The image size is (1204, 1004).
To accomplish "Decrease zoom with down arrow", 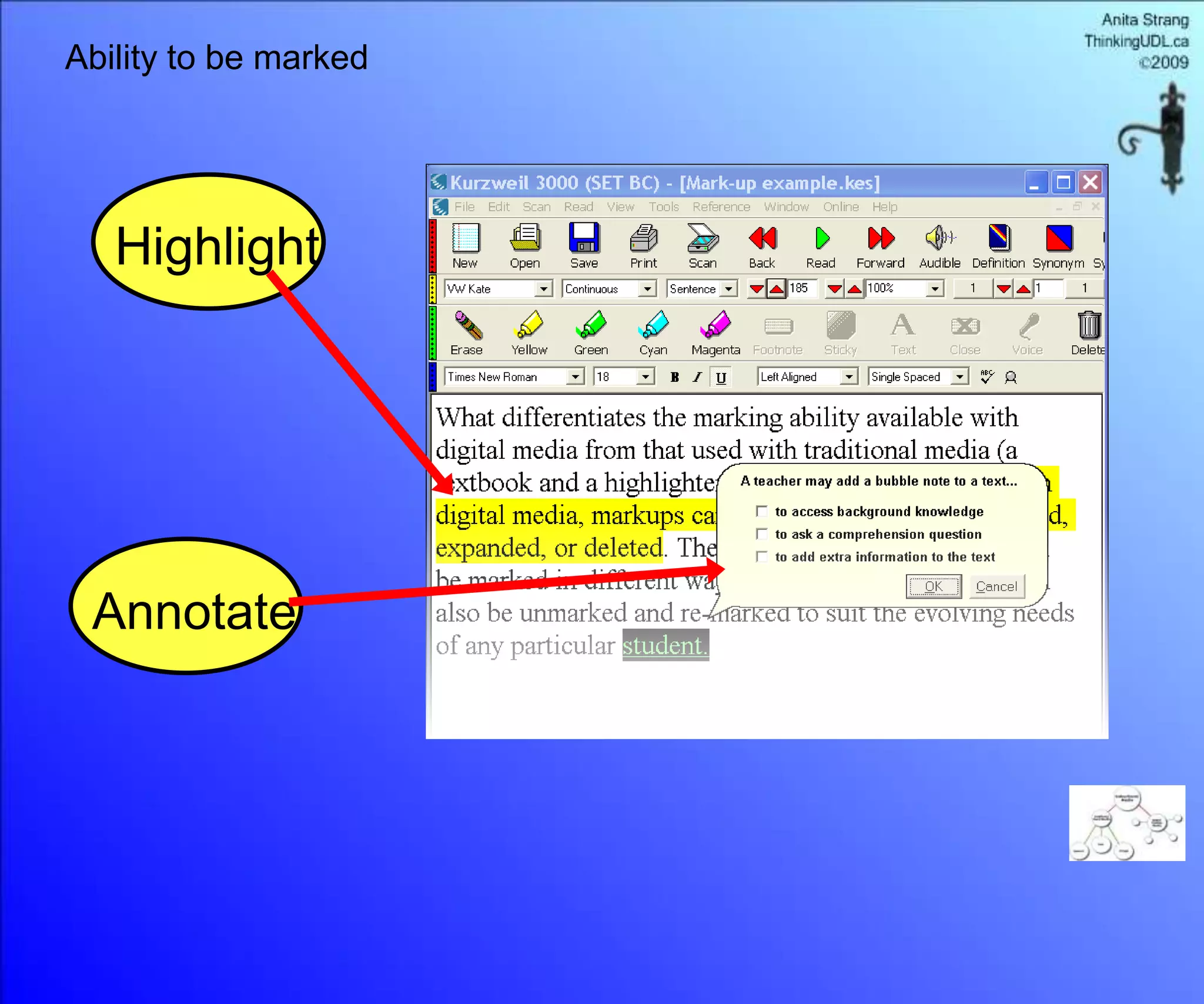I will 835,289.
